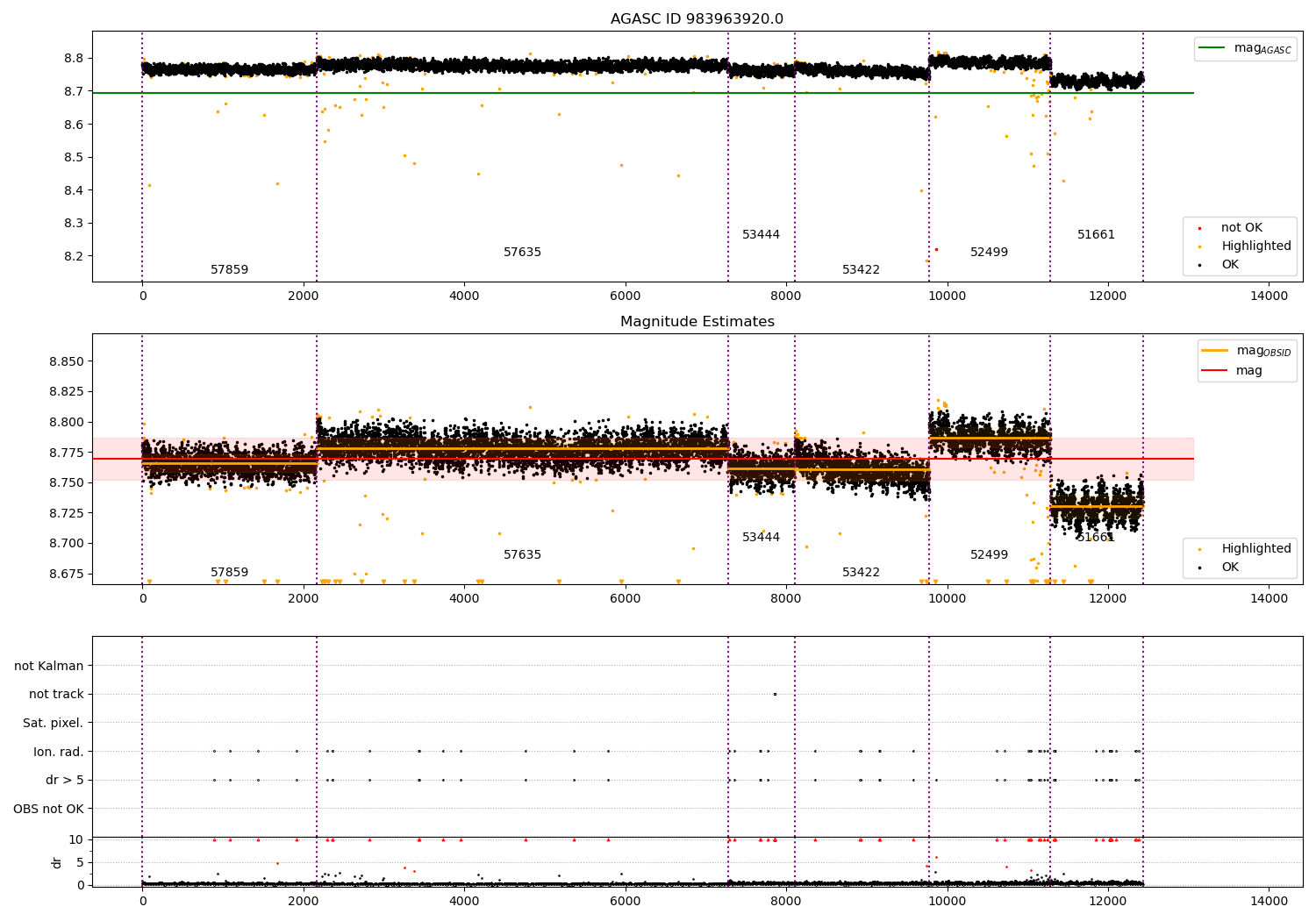The height and width of the screenshot is (921, 1316).
Task: Click y-axis tick 8.800 in middle plot
Action: tap(67, 423)
